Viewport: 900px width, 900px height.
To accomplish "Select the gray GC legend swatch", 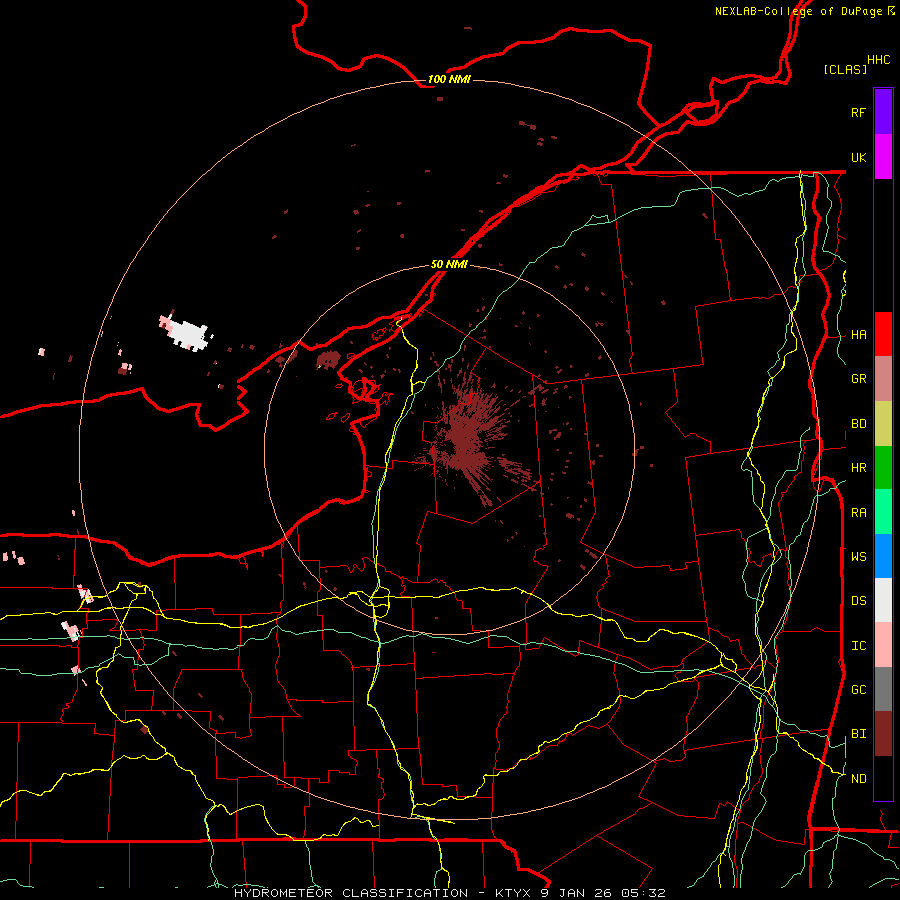I will tap(883, 689).
